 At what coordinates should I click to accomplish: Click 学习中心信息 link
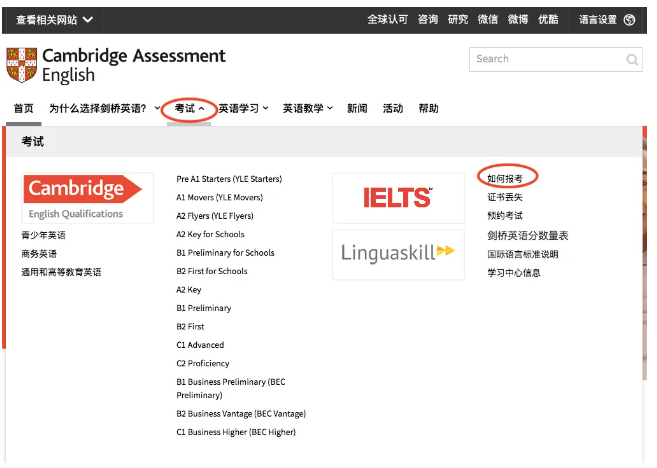point(514,273)
